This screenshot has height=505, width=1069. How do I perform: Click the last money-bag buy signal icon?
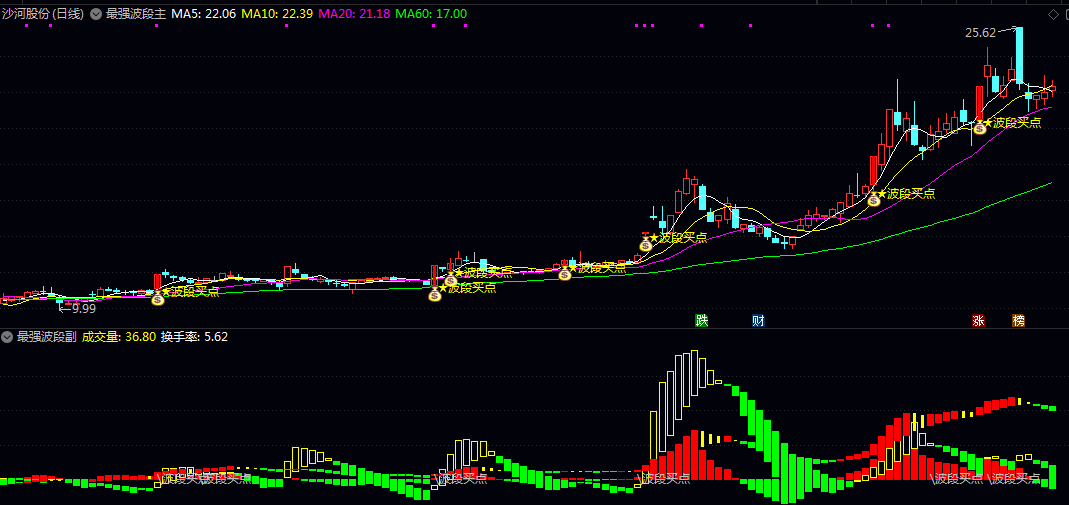(980, 127)
